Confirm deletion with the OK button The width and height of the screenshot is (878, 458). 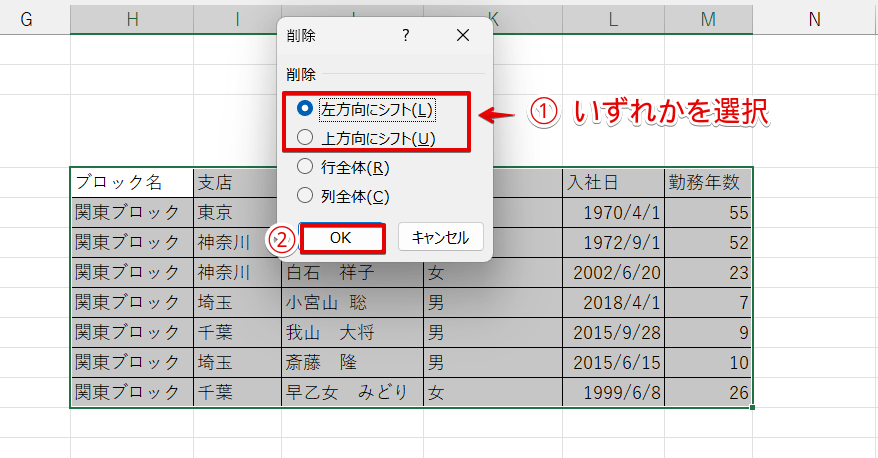340,238
